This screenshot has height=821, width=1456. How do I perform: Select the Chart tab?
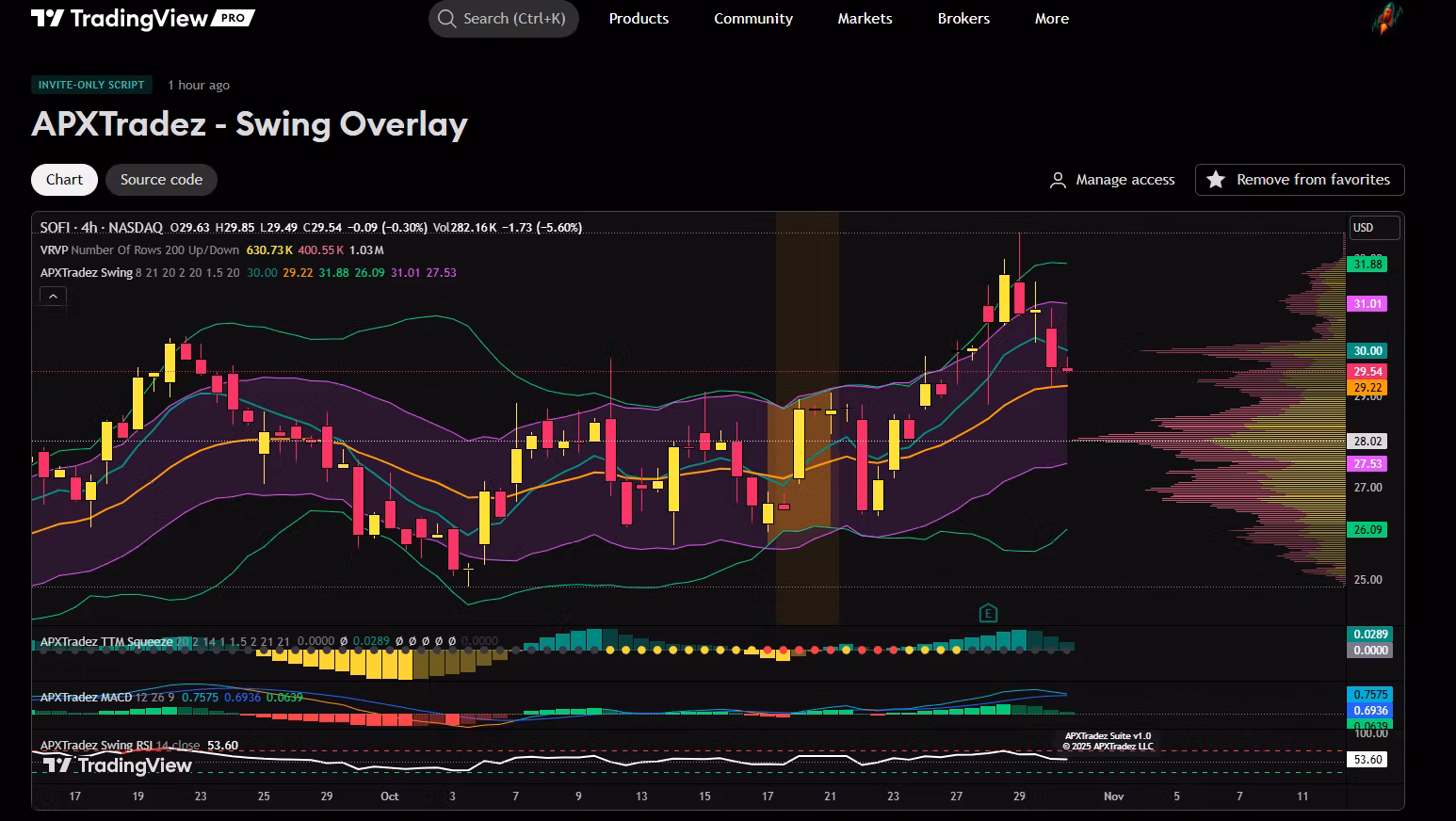(64, 180)
